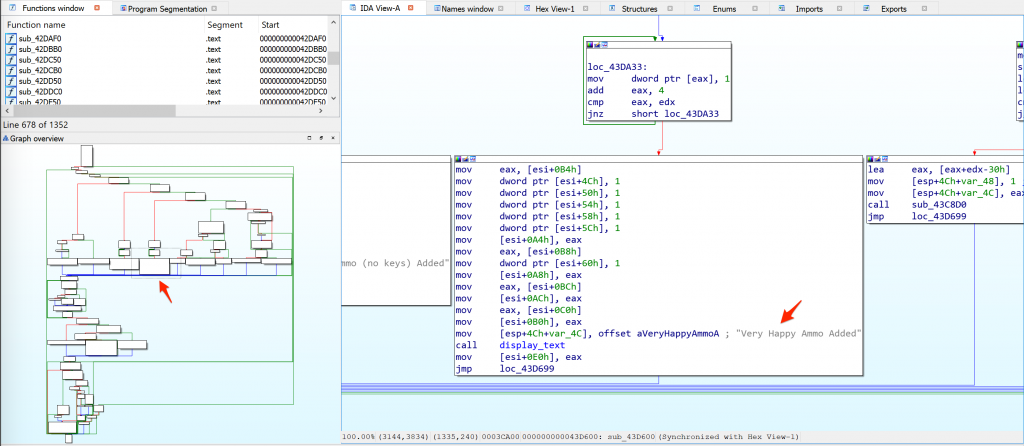Screen dimensions: 1024x446
Task: Switch to the Names window tab
Action: (466, 8)
